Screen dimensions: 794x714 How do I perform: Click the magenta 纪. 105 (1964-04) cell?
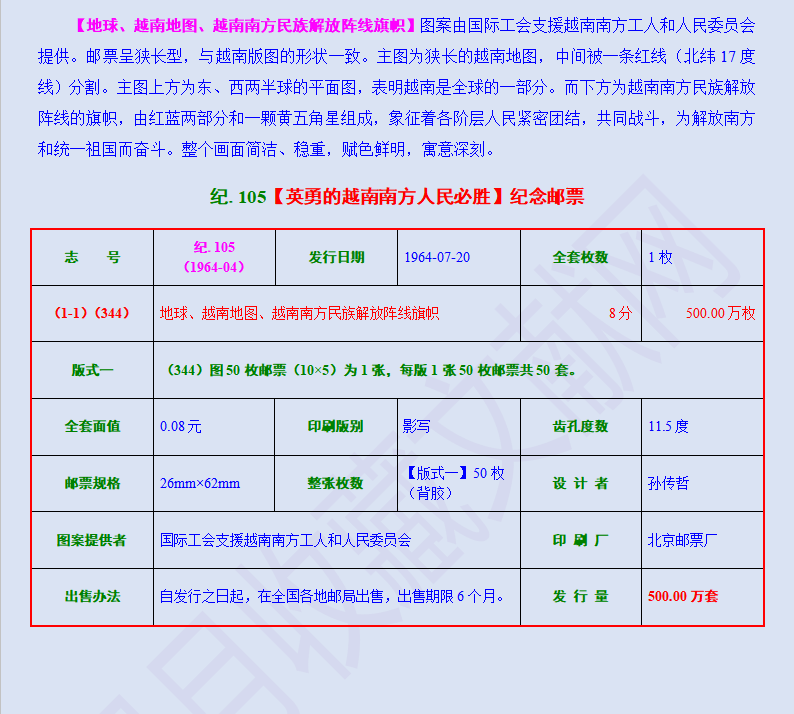(x=214, y=257)
